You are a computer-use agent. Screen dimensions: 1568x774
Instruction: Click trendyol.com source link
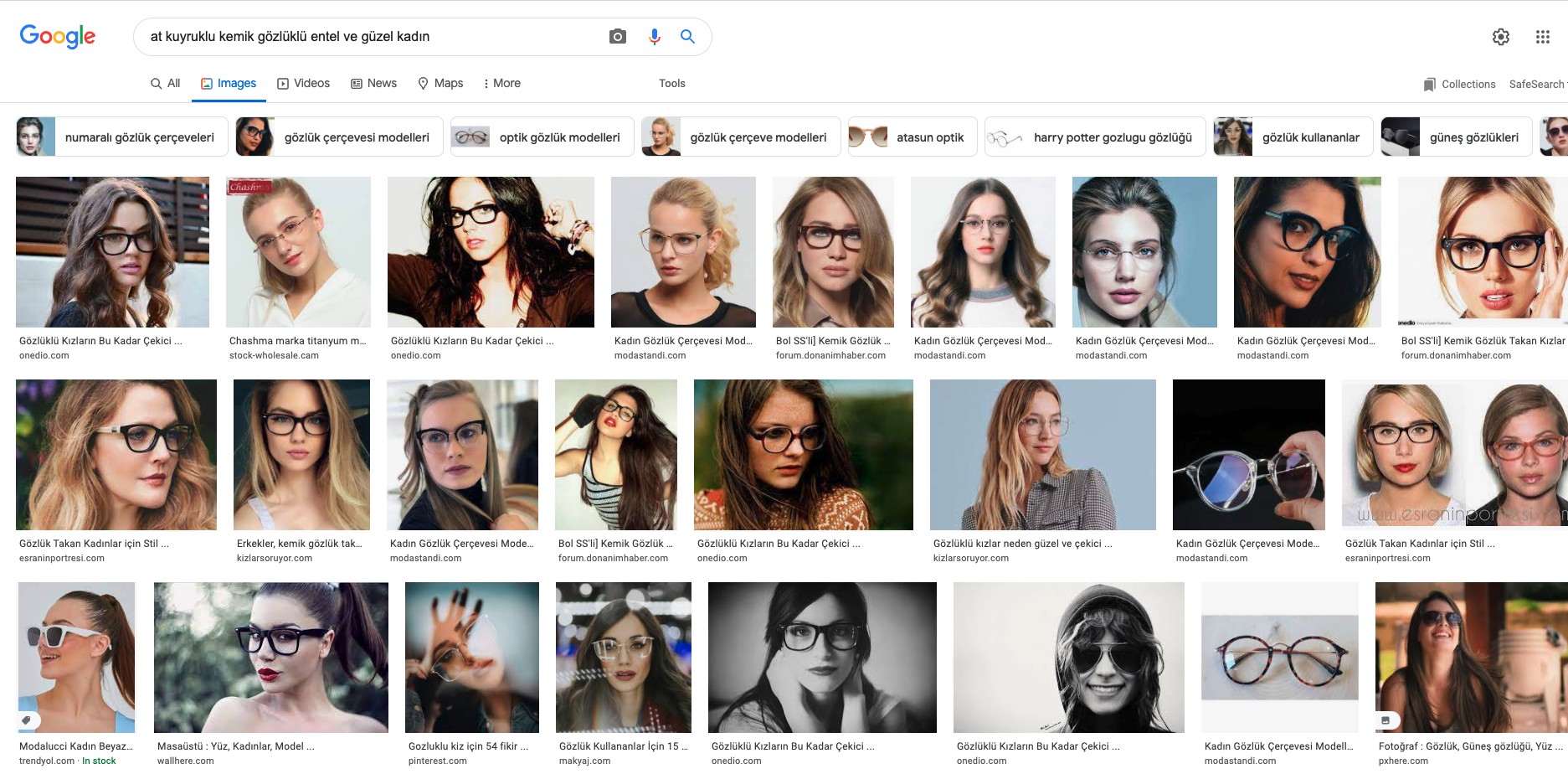pyautogui.click(x=47, y=761)
